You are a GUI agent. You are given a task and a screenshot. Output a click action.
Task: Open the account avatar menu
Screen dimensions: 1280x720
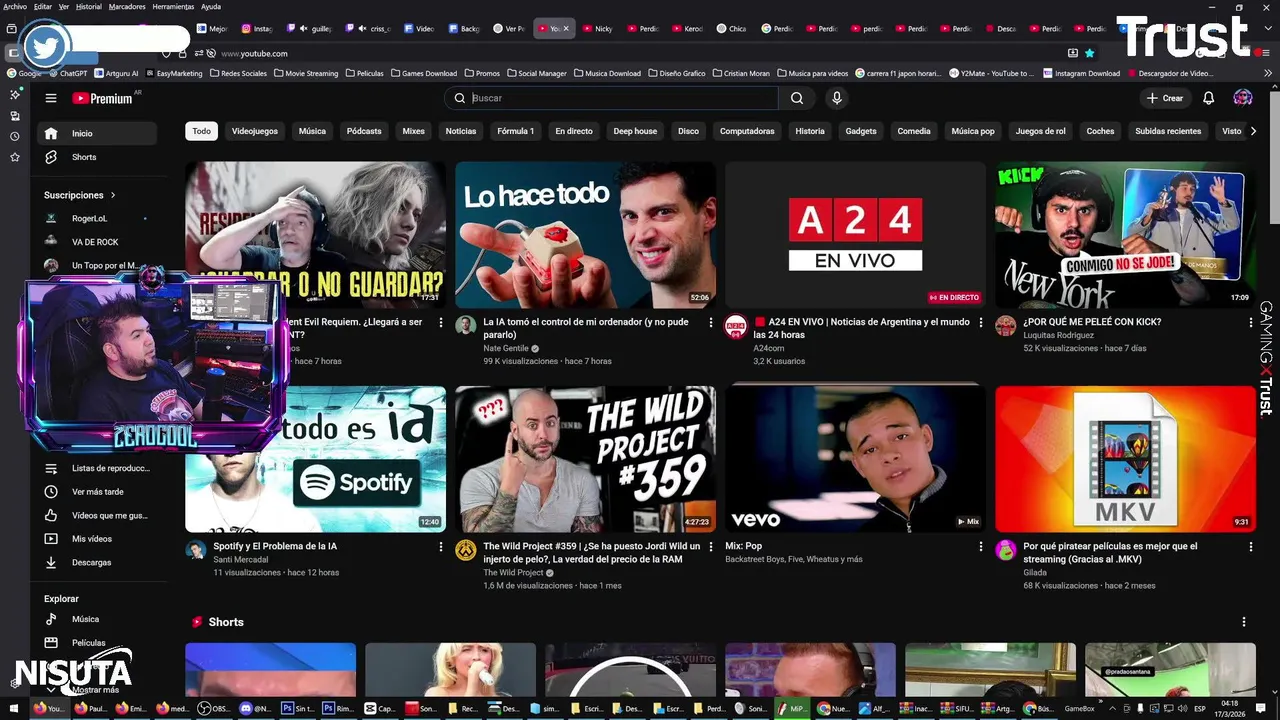tap(1243, 98)
